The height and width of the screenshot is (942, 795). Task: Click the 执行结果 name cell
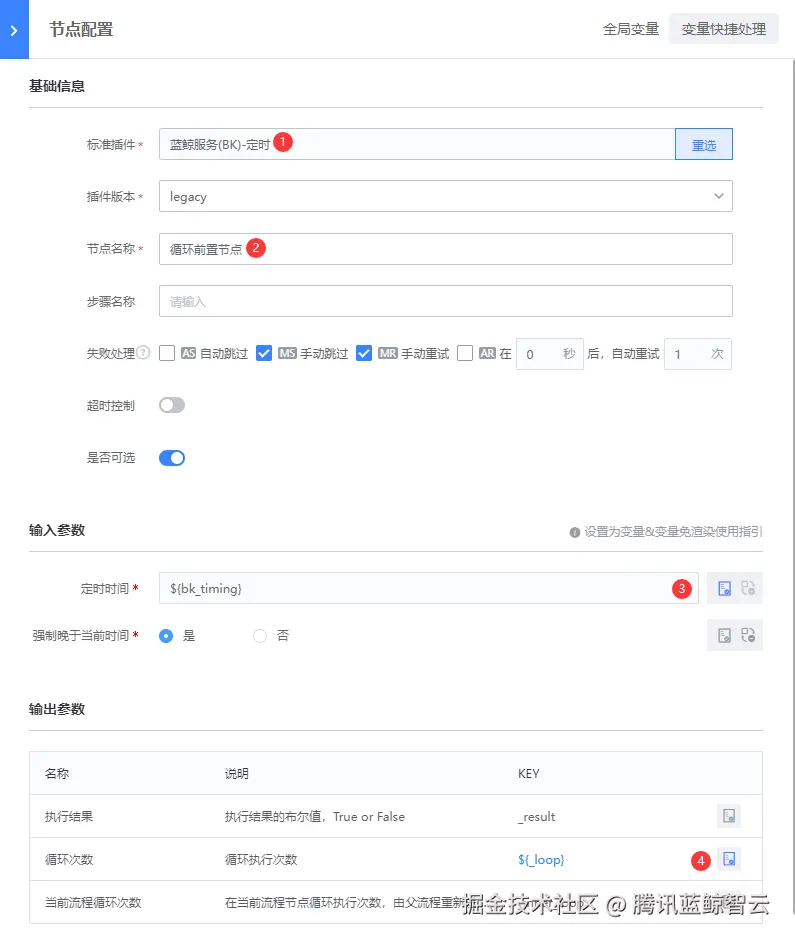(x=69, y=816)
